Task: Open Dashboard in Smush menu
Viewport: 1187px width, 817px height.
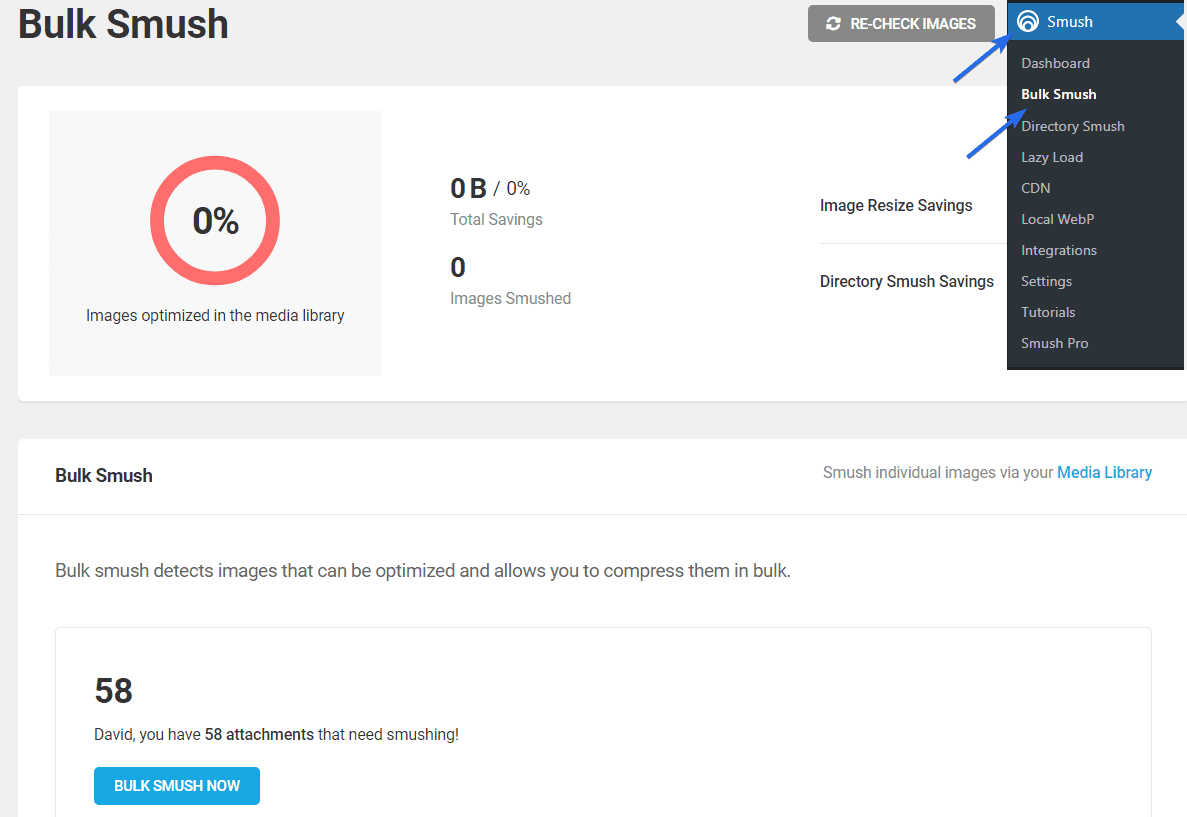Action: [1055, 63]
